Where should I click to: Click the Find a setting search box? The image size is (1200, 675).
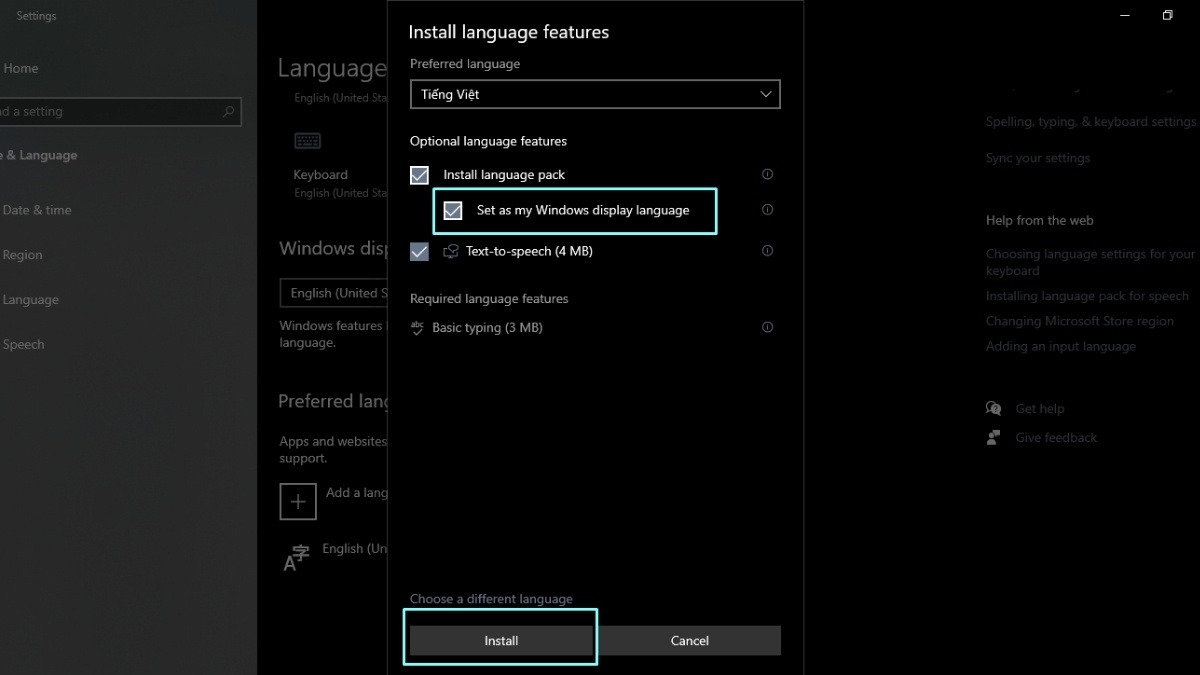click(x=120, y=112)
